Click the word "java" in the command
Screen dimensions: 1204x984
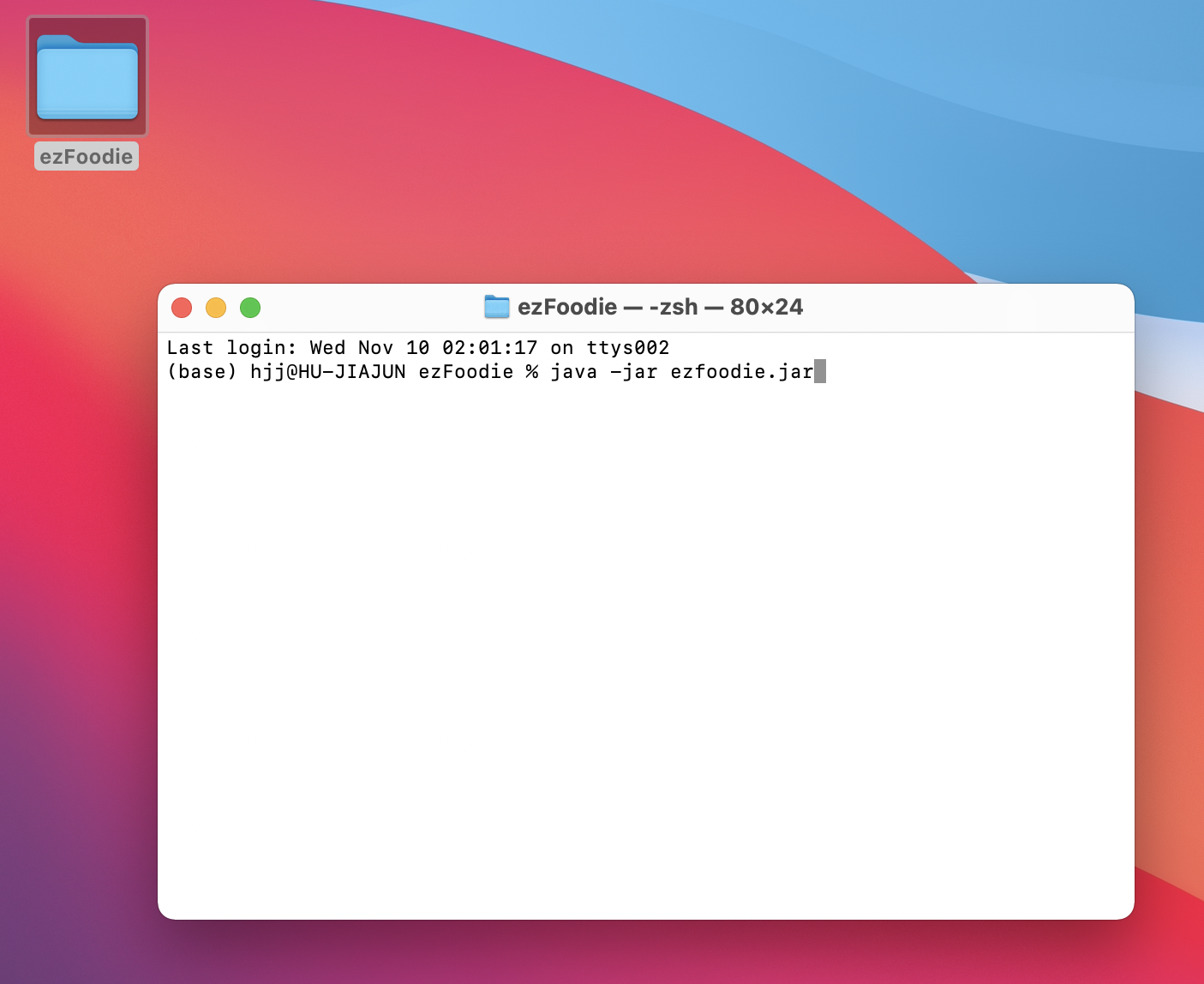coord(573,372)
